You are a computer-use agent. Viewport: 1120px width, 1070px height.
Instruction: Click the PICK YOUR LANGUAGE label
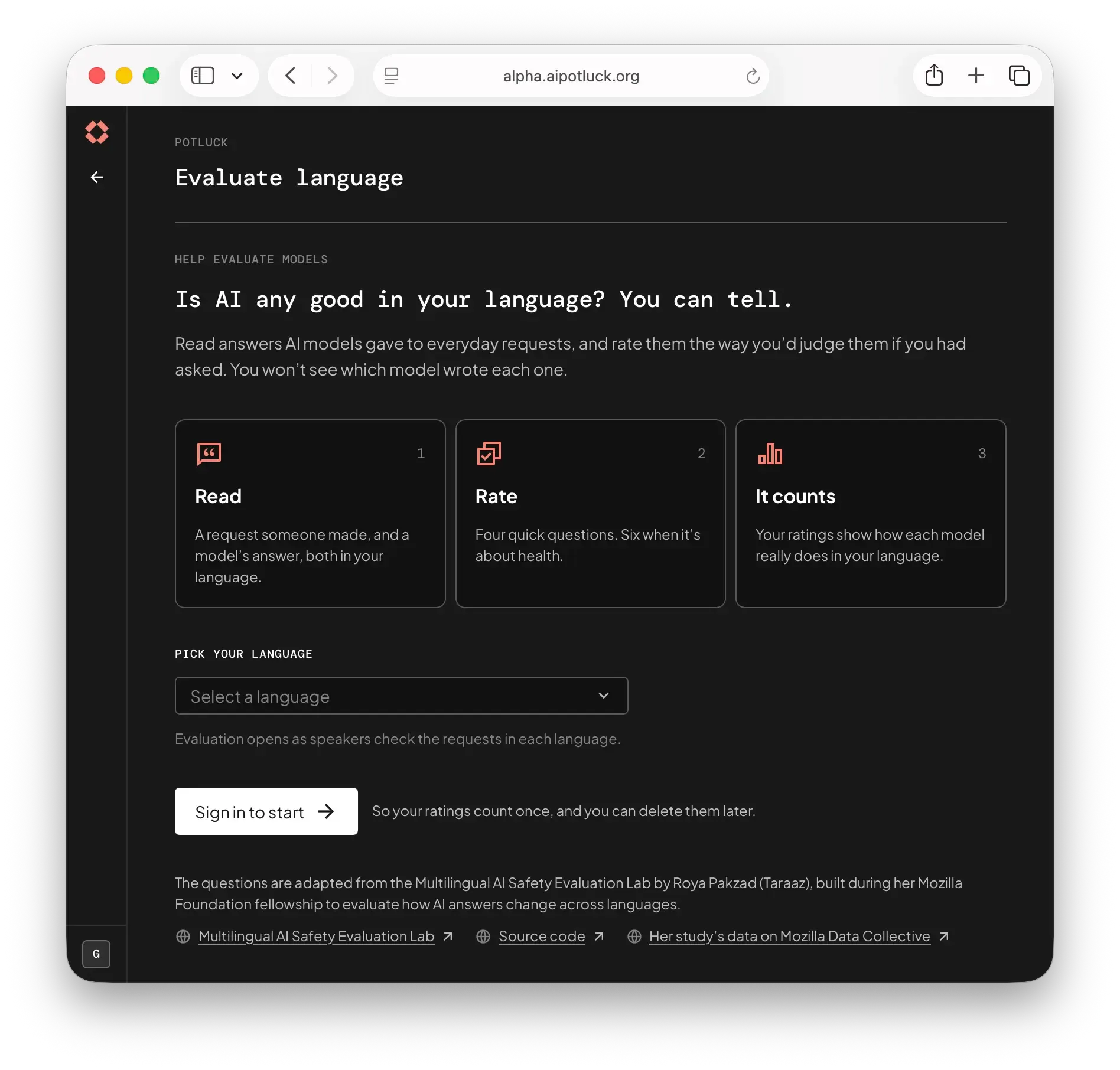(243, 654)
